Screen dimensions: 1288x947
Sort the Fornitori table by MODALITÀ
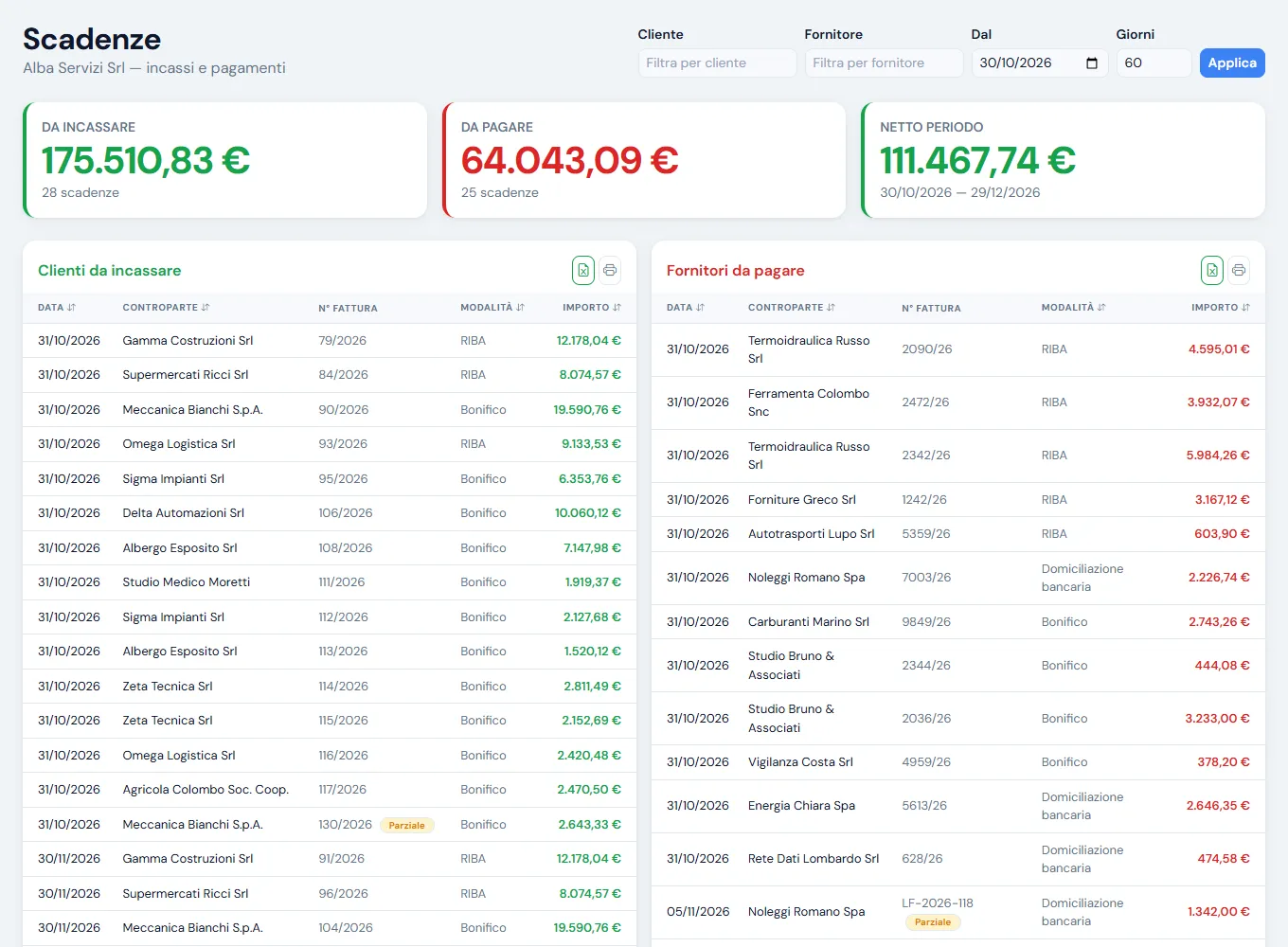pyautogui.click(x=1074, y=308)
